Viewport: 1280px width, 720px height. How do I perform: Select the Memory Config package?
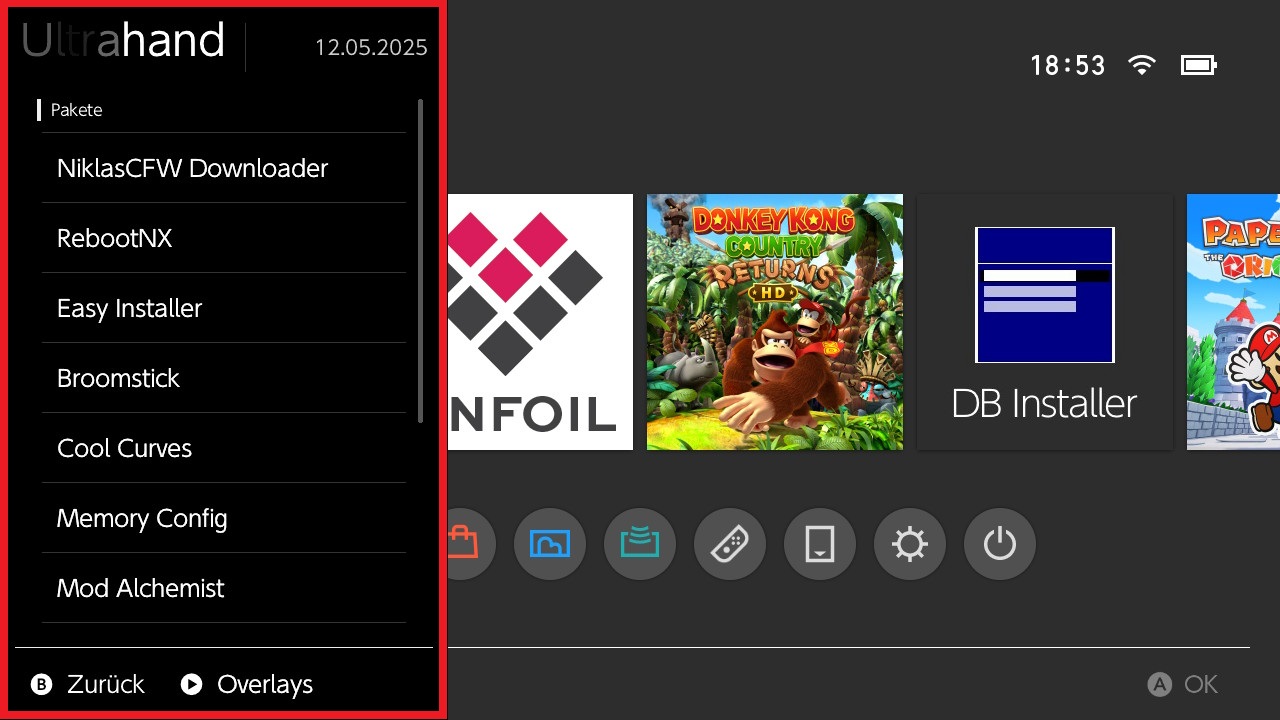(224, 518)
